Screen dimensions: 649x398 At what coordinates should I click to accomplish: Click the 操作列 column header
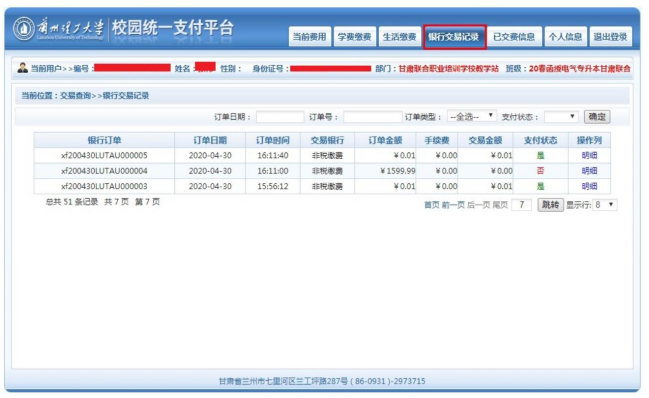pos(589,140)
